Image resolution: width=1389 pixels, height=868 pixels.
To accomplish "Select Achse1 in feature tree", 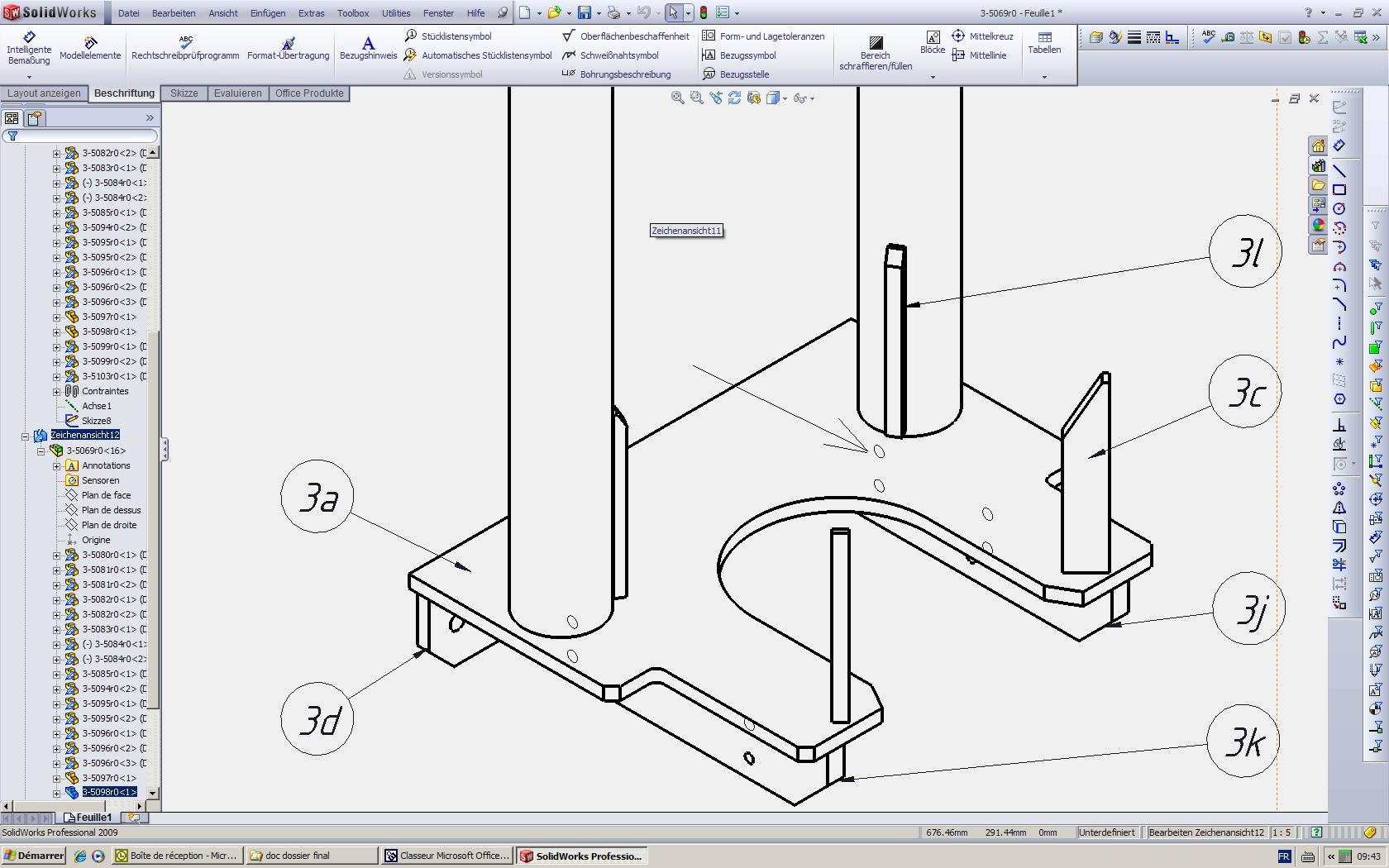I will click(96, 406).
